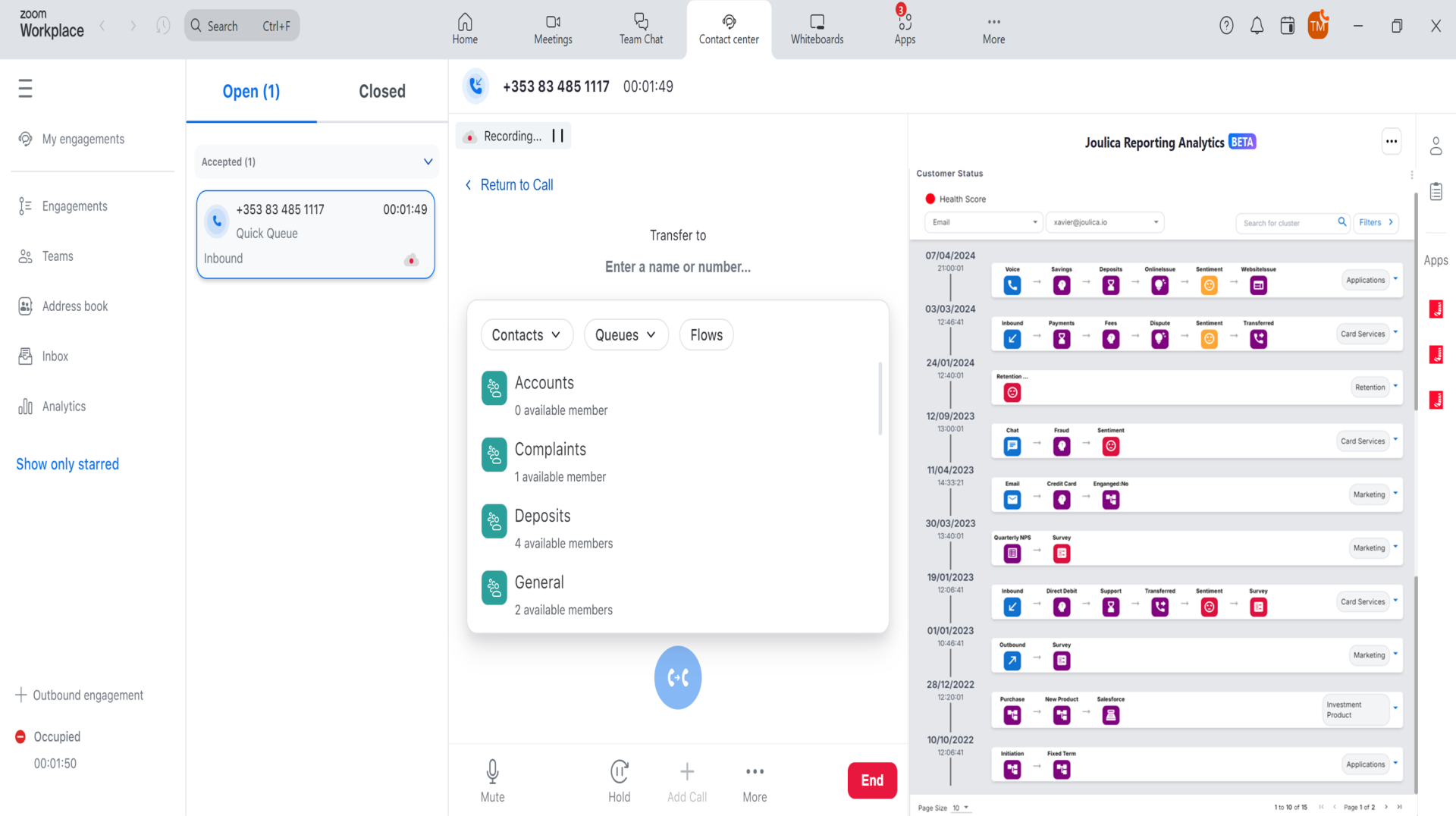Open the Apps menu with notification badge
The image size is (1456, 816).
[904, 28]
